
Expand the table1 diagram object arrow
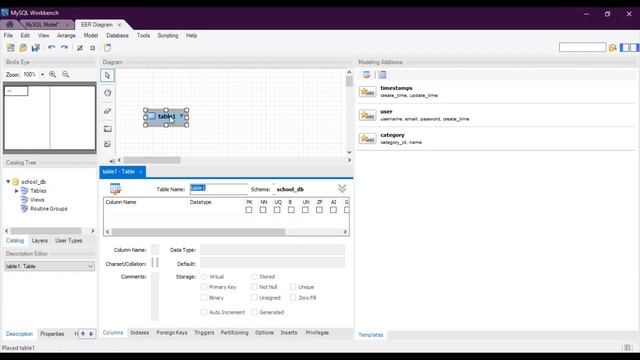point(182,116)
